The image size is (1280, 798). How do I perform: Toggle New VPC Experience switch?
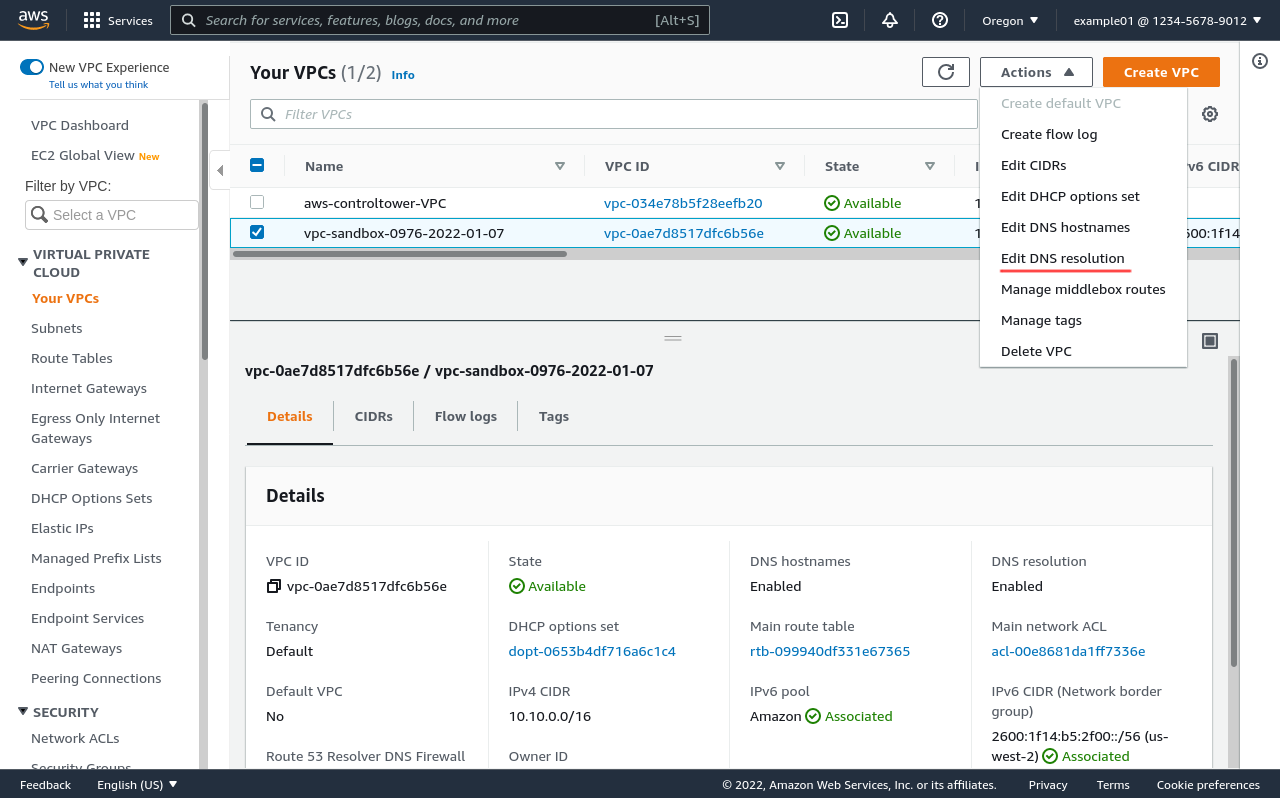(32, 67)
